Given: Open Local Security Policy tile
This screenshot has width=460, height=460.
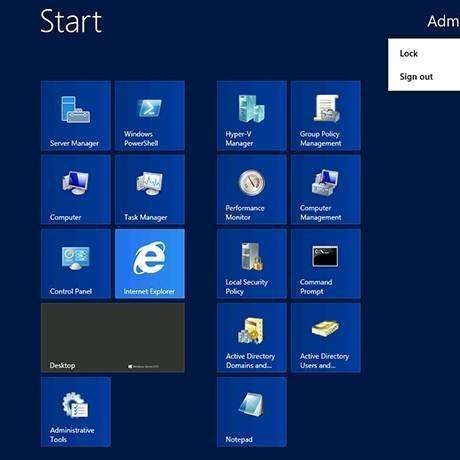Looking at the screenshot, I should [x=252, y=264].
